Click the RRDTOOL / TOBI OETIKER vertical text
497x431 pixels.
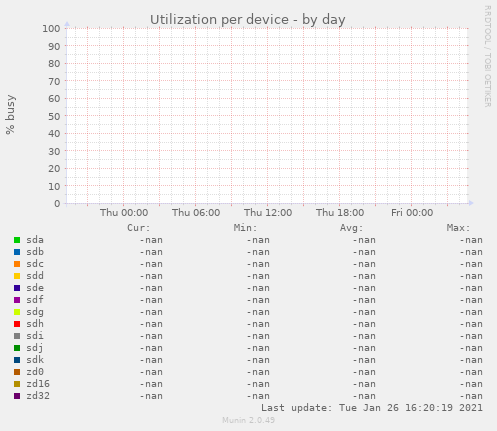tap(488, 56)
